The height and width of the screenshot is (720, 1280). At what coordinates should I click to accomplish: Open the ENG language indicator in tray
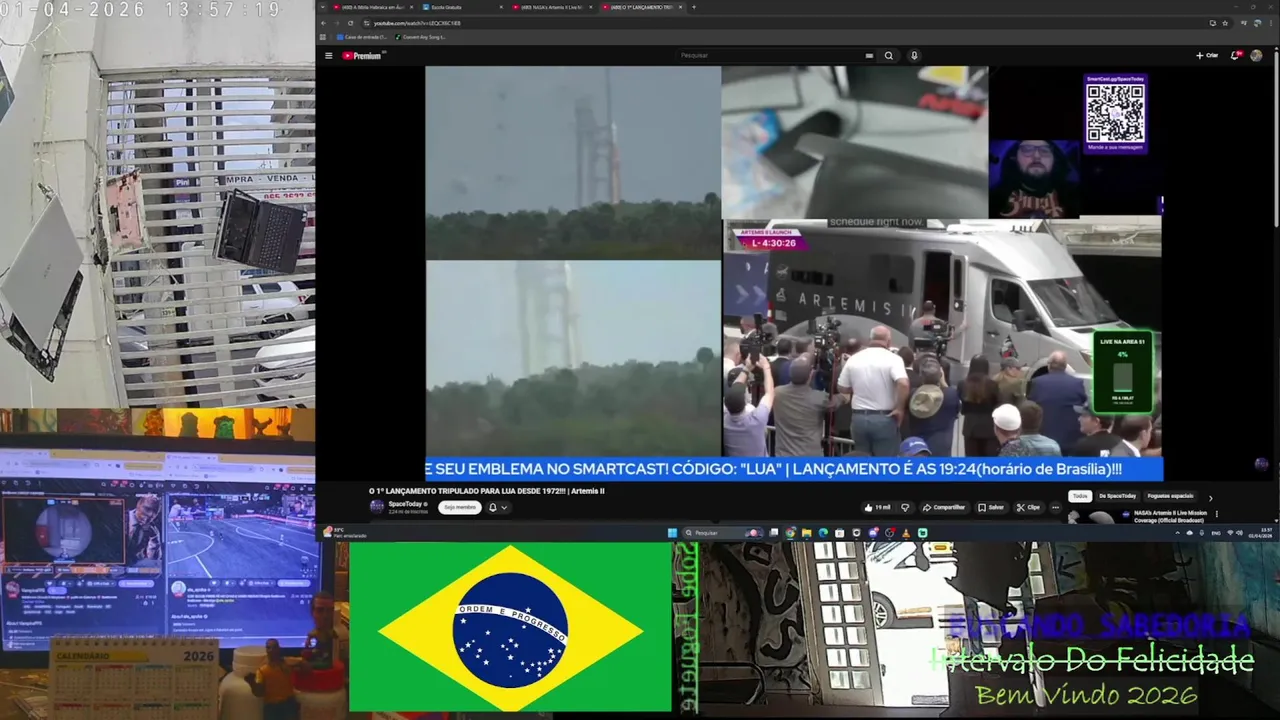[1216, 533]
